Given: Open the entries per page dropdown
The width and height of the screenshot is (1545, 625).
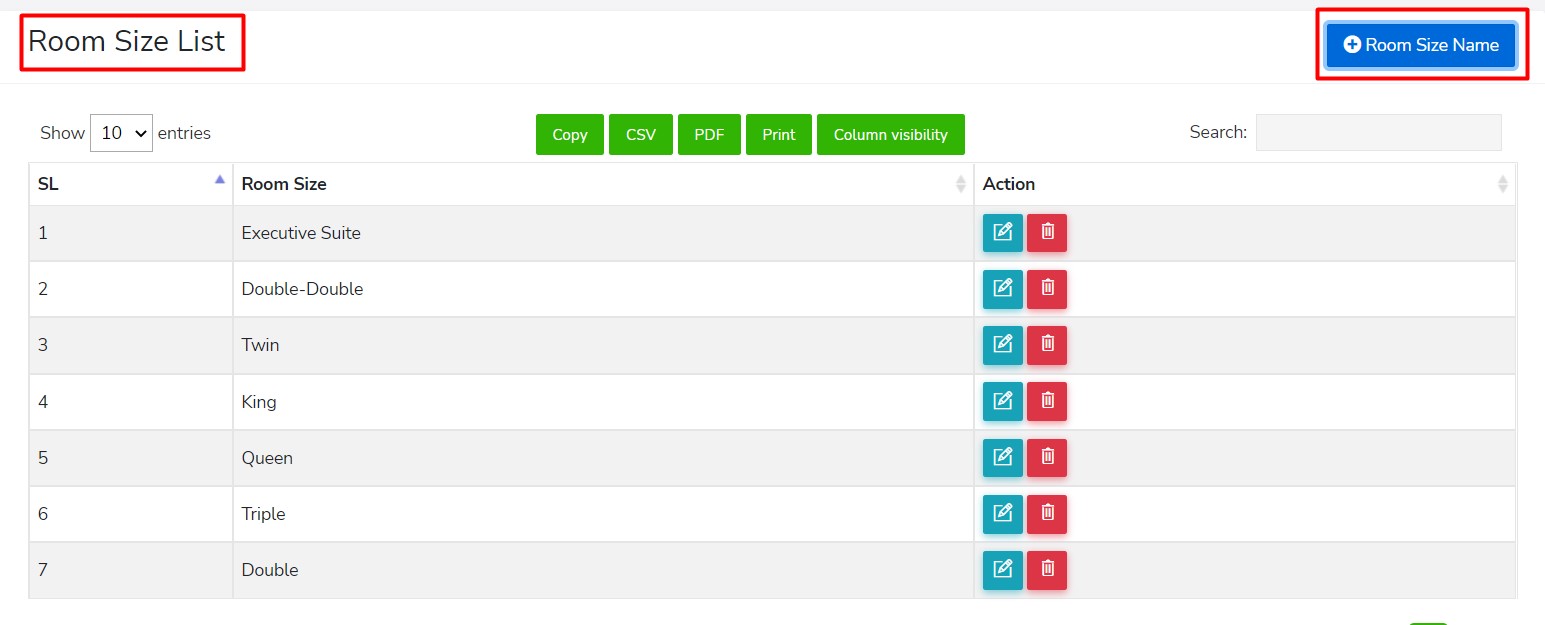Looking at the screenshot, I should click(x=121, y=133).
